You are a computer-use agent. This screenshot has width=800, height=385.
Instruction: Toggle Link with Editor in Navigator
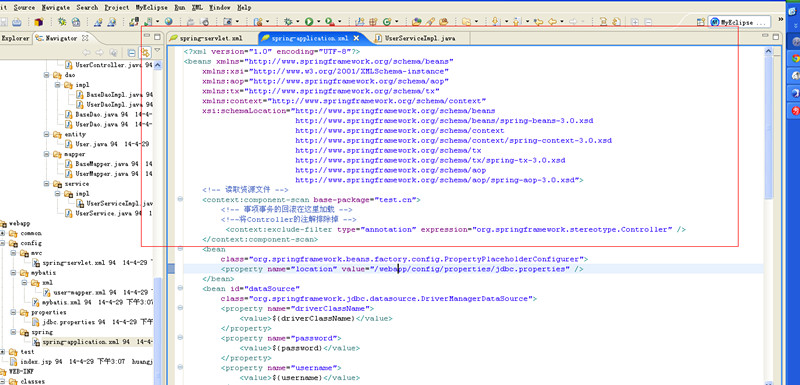(x=145, y=53)
